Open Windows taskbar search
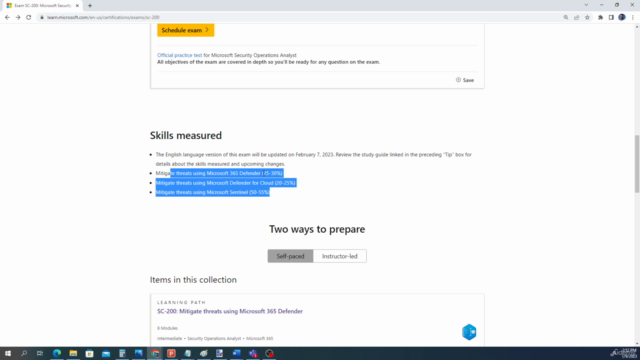Viewport: 640px width, 360px height. click(x=24, y=353)
